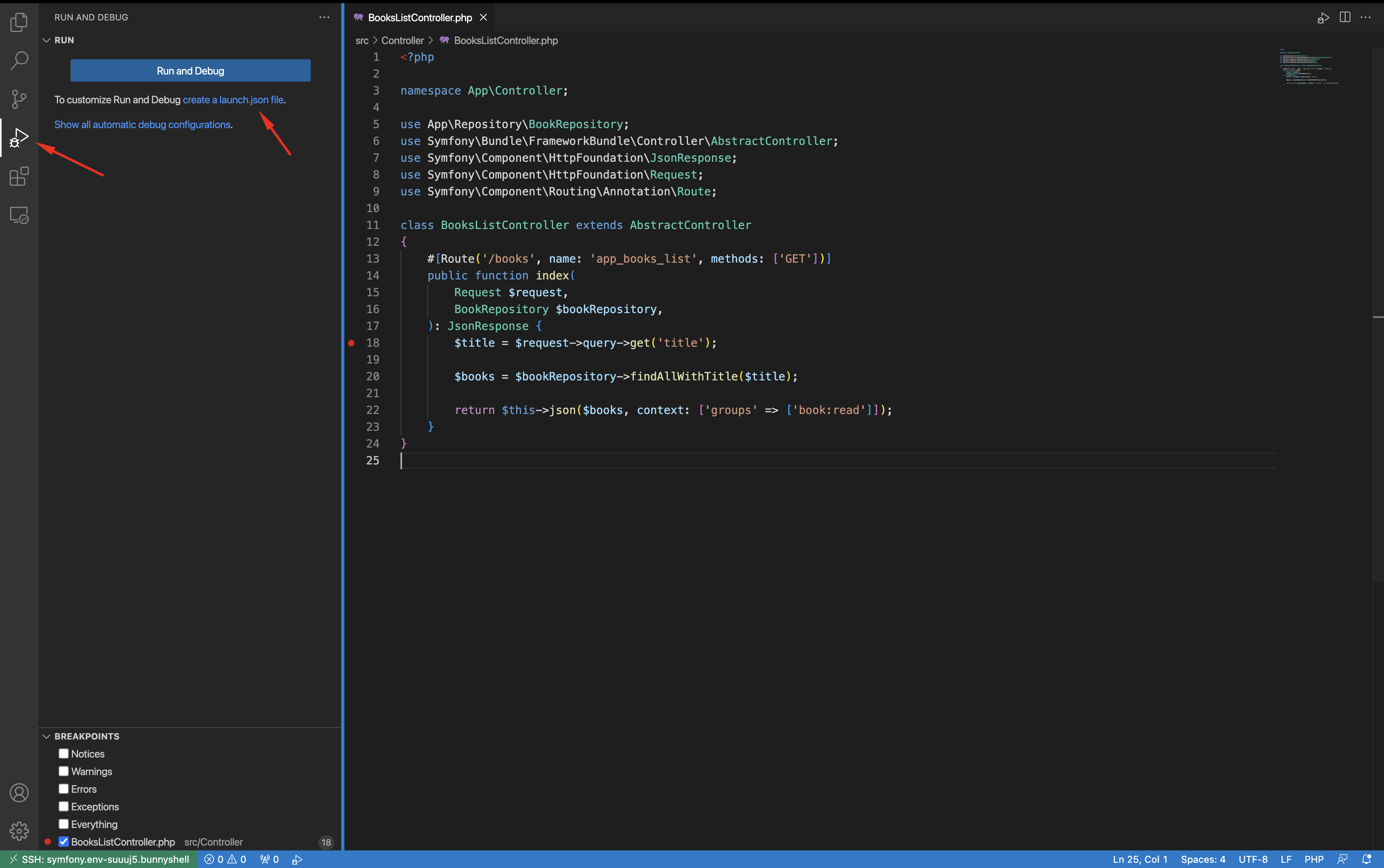Change end of line sequence LF
The width and height of the screenshot is (1384, 868).
click(1286, 859)
